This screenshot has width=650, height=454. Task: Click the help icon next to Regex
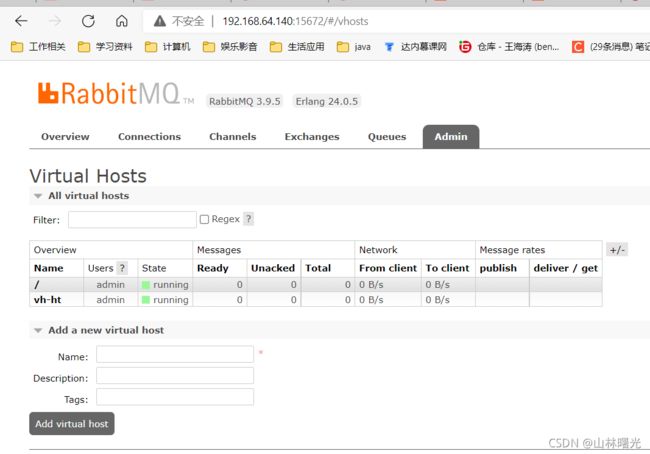[248, 219]
